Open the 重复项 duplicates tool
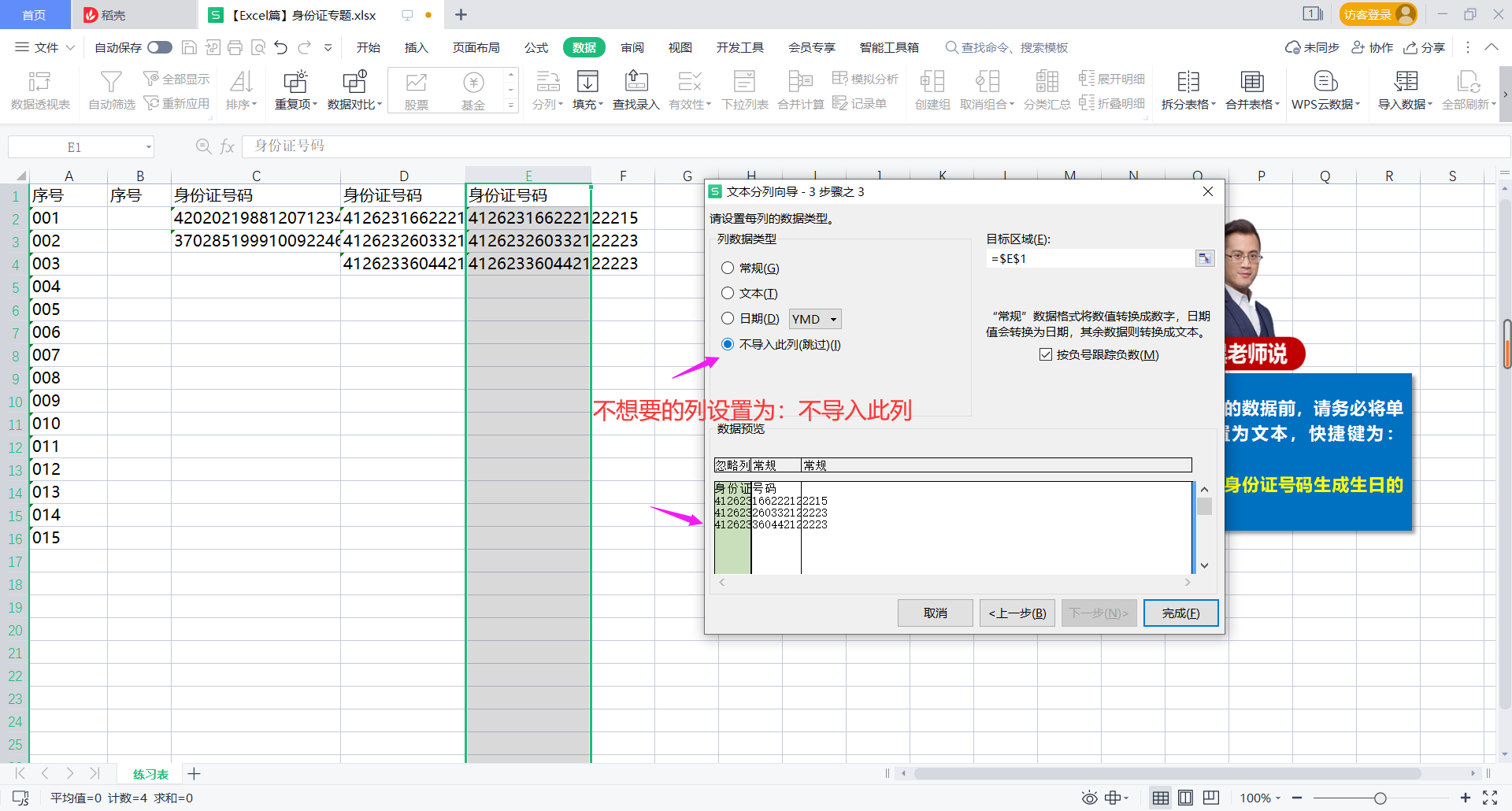This screenshot has height=811, width=1512. (x=295, y=90)
